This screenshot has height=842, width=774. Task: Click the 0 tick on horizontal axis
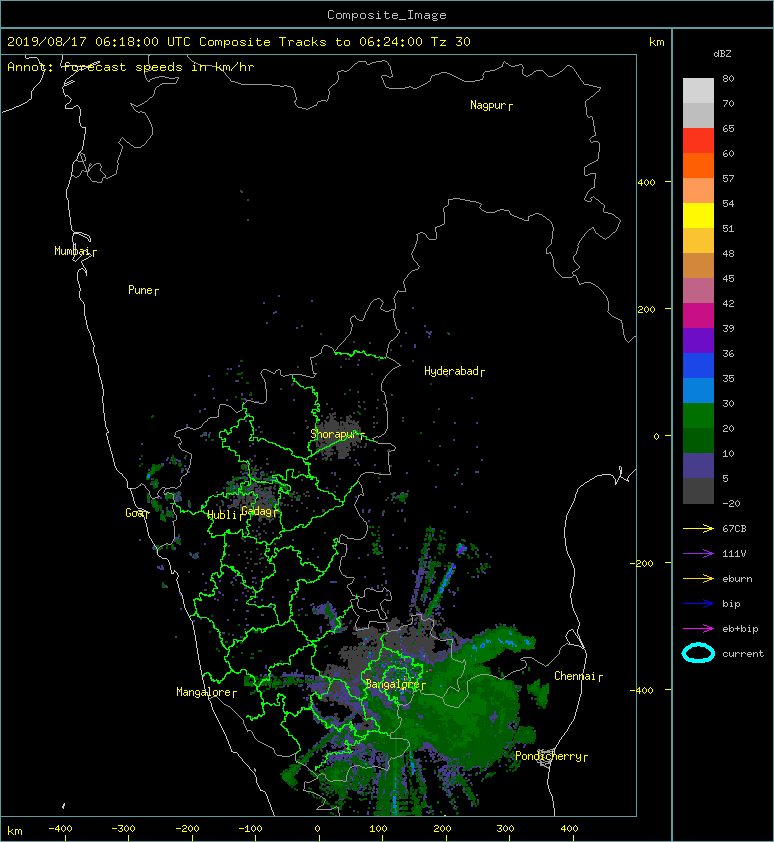(x=317, y=829)
